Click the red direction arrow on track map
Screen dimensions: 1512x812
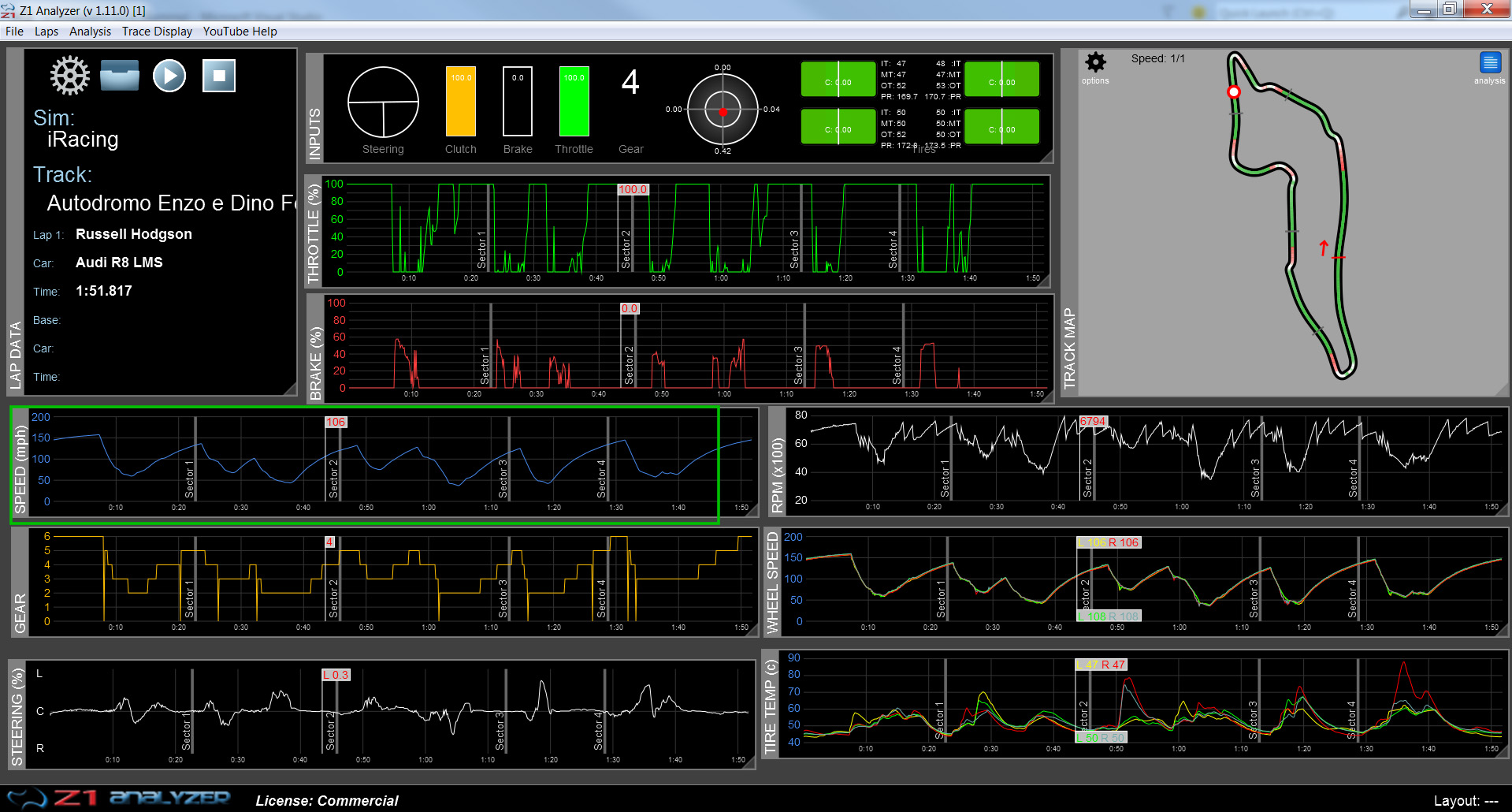point(1324,248)
